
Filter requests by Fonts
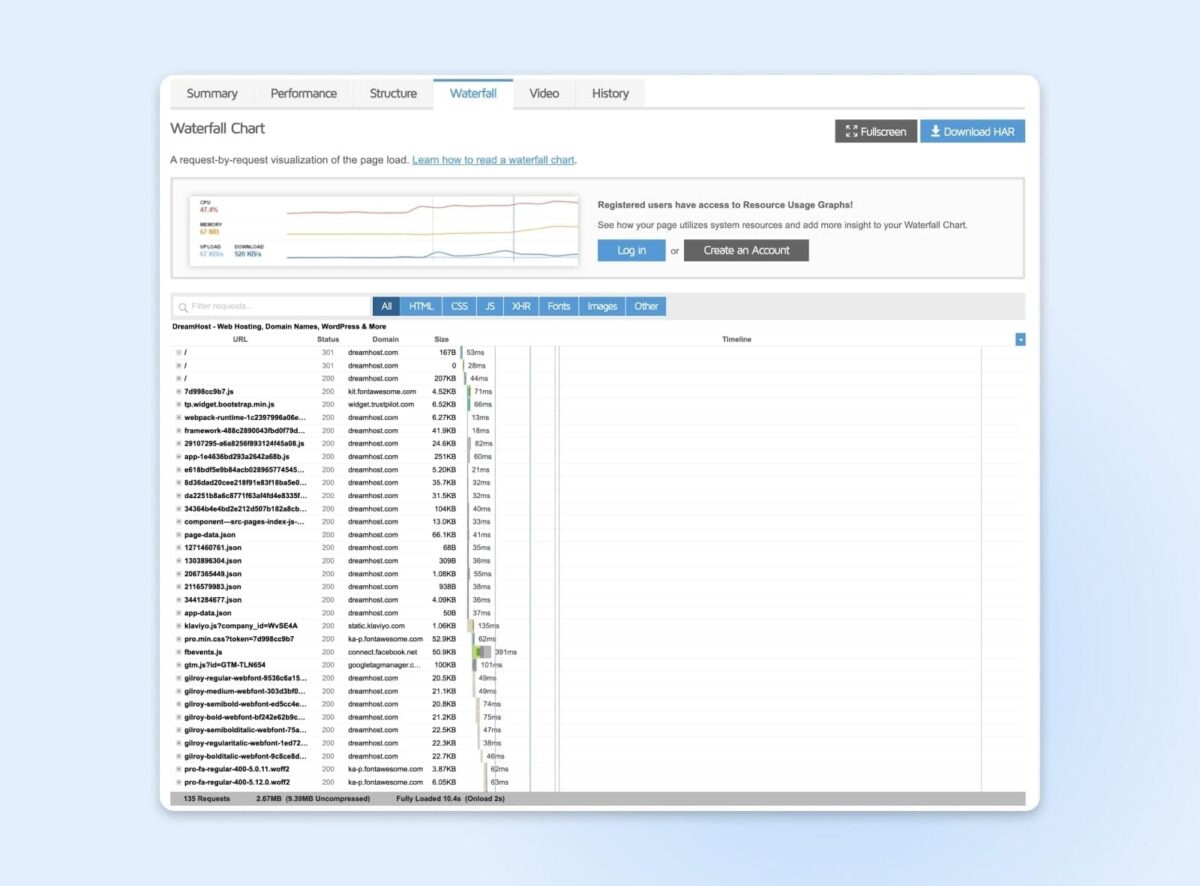(x=558, y=306)
